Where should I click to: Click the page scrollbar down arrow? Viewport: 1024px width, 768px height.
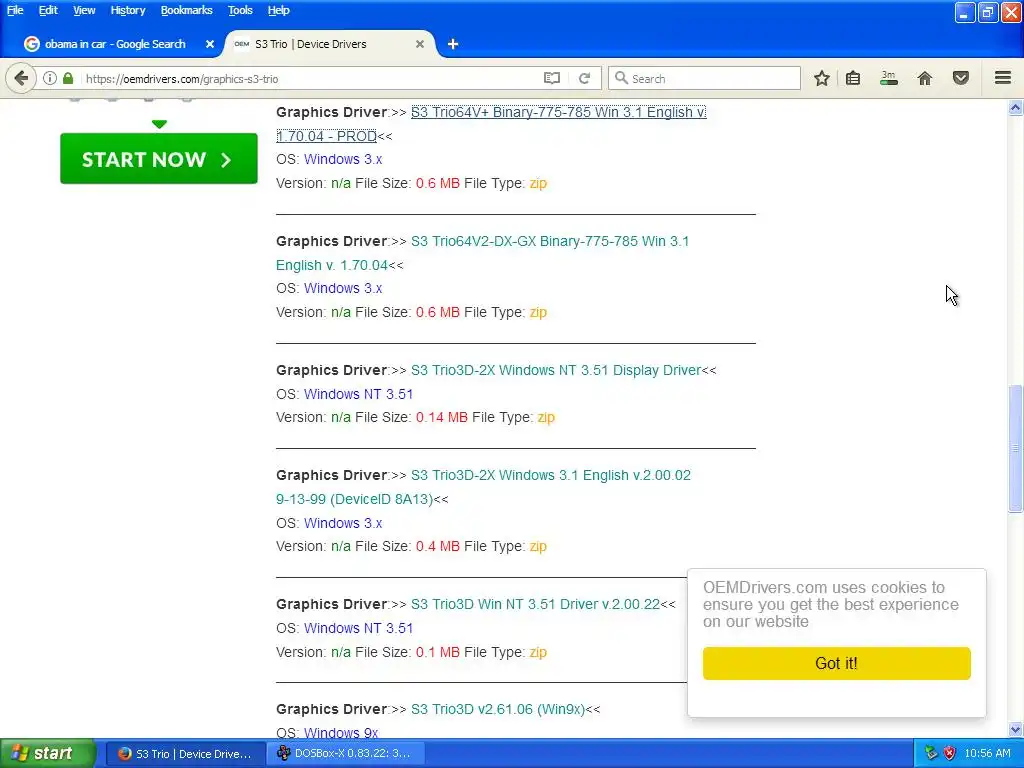point(1015,729)
